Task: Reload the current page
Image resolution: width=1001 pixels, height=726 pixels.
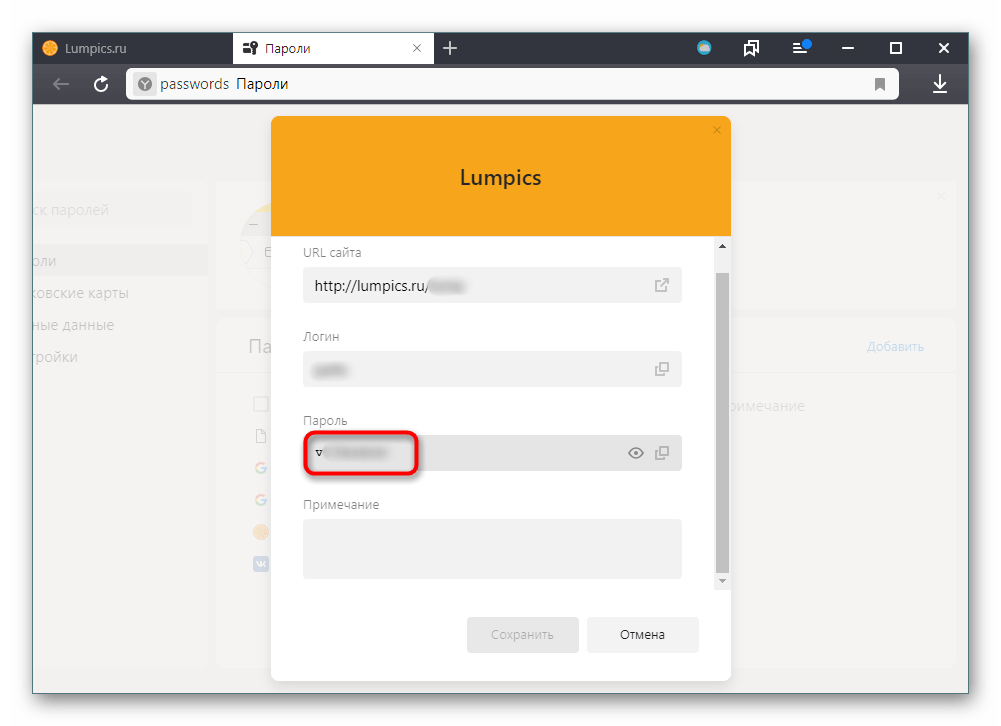Action: pos(101,84)
